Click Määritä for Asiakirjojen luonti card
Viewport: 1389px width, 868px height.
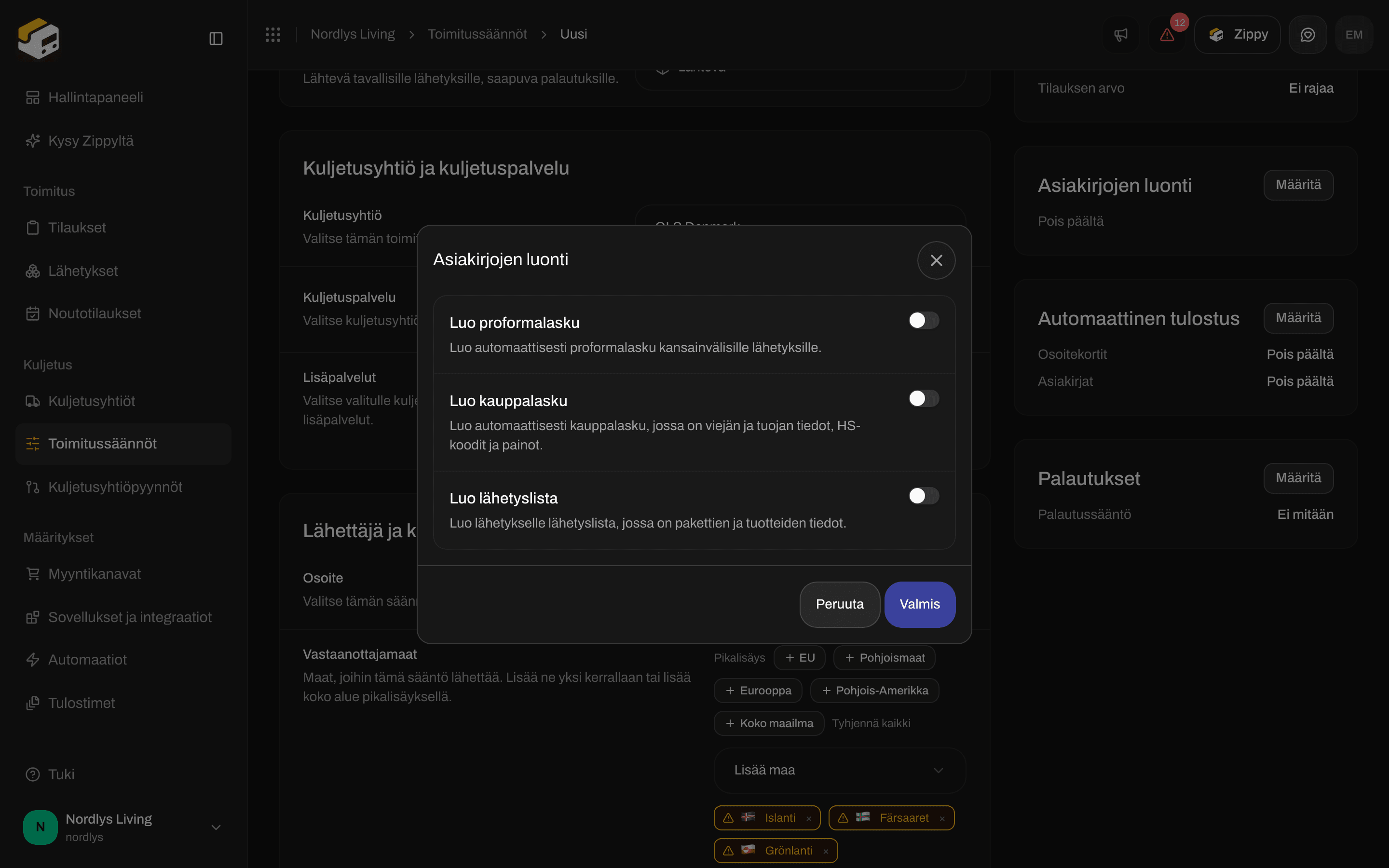pos(1298,185)
